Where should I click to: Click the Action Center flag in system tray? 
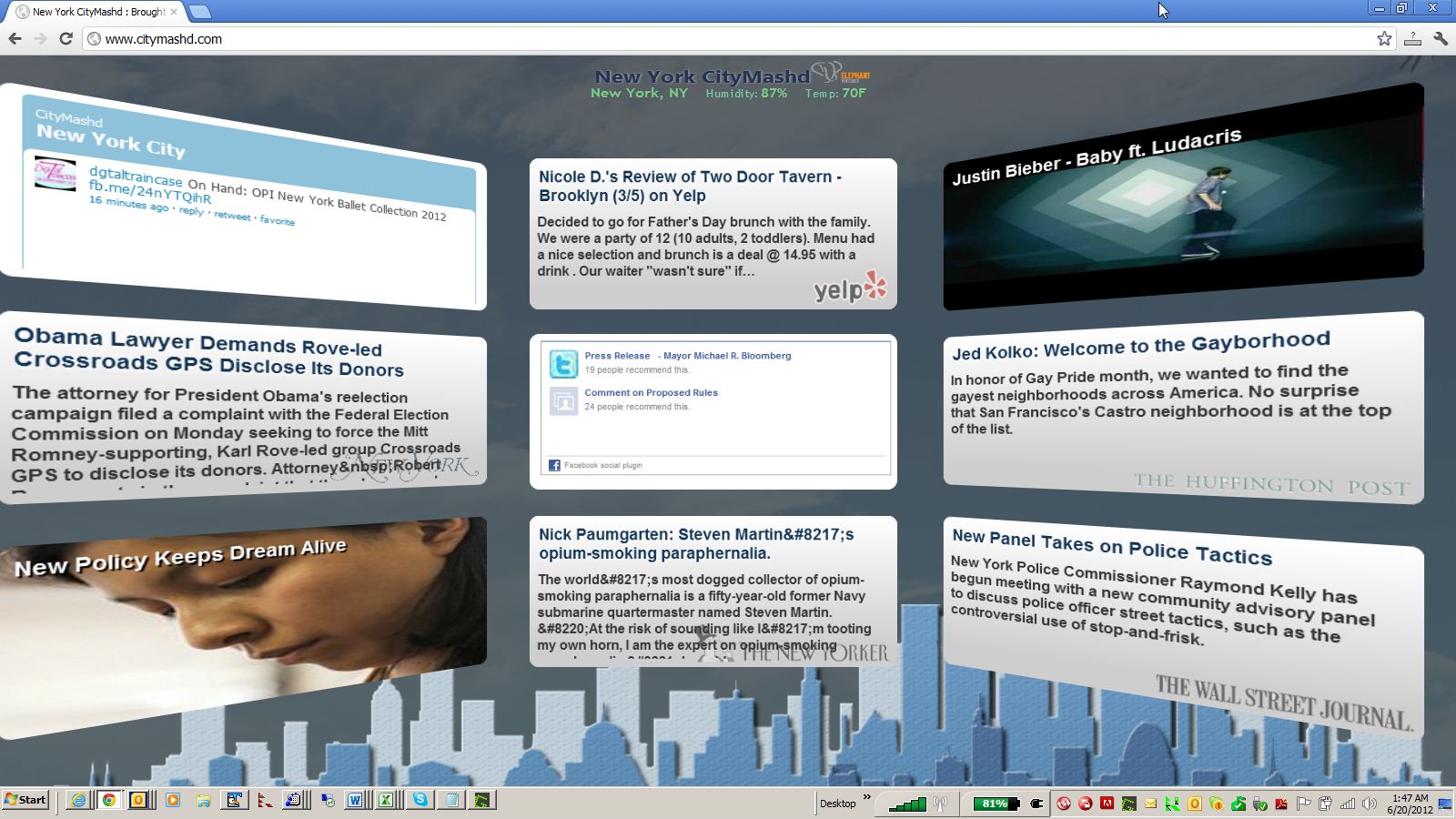[x=1304, y=804]
